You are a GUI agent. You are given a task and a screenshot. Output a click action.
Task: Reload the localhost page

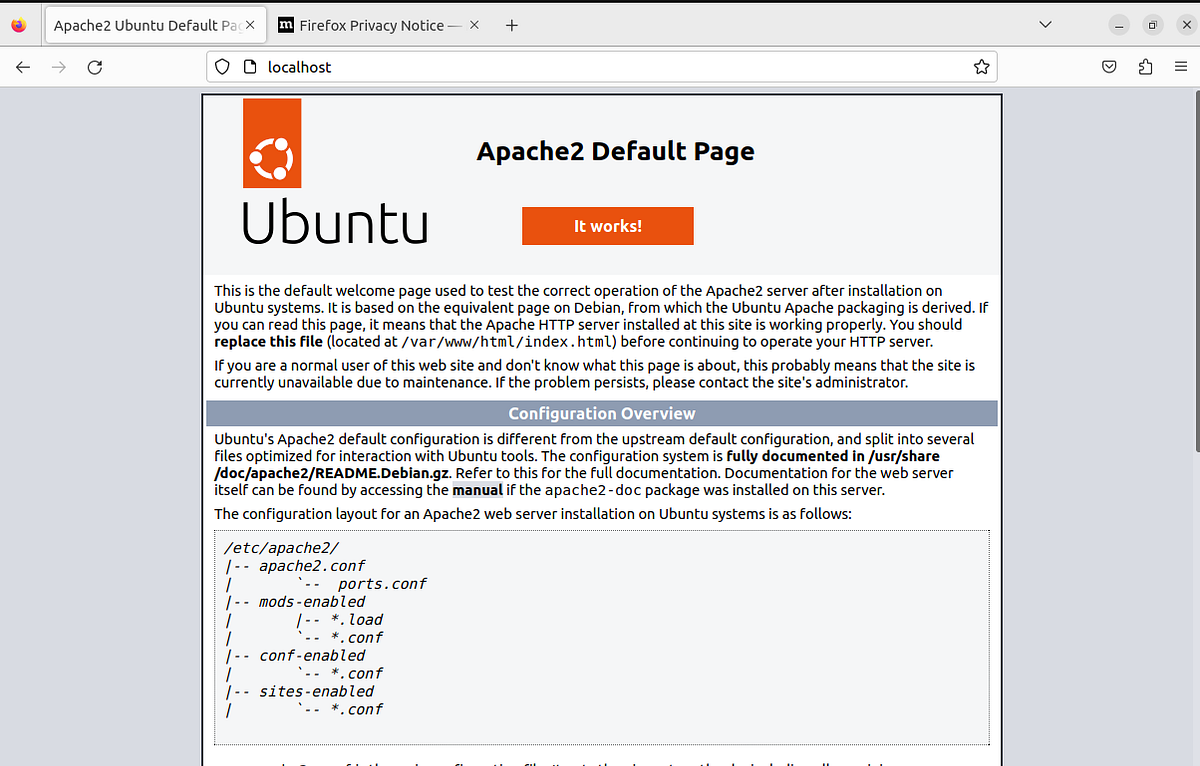pos(95,66)
